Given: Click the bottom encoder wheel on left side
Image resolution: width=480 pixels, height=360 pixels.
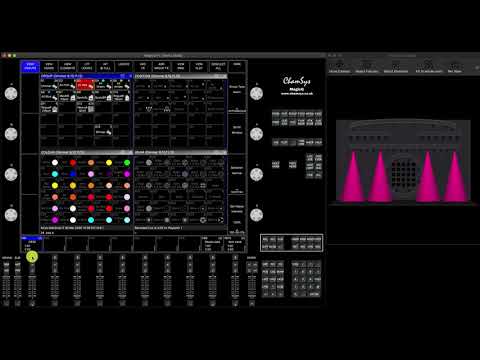Looking at the screenshot, I should pos(11,215).
